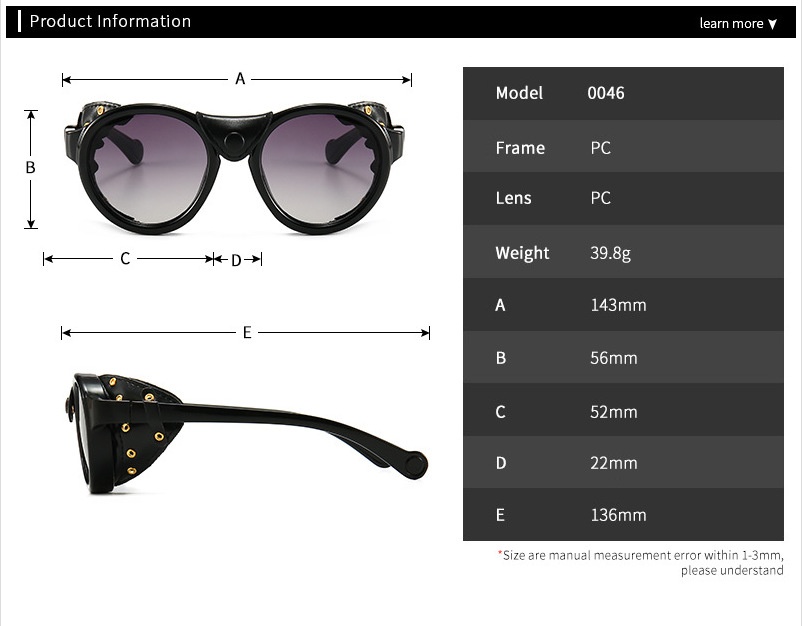The width and height of the screenshot is (805, 626).
Task: Select the Frame PC row
Action: (x=623, y=146)
